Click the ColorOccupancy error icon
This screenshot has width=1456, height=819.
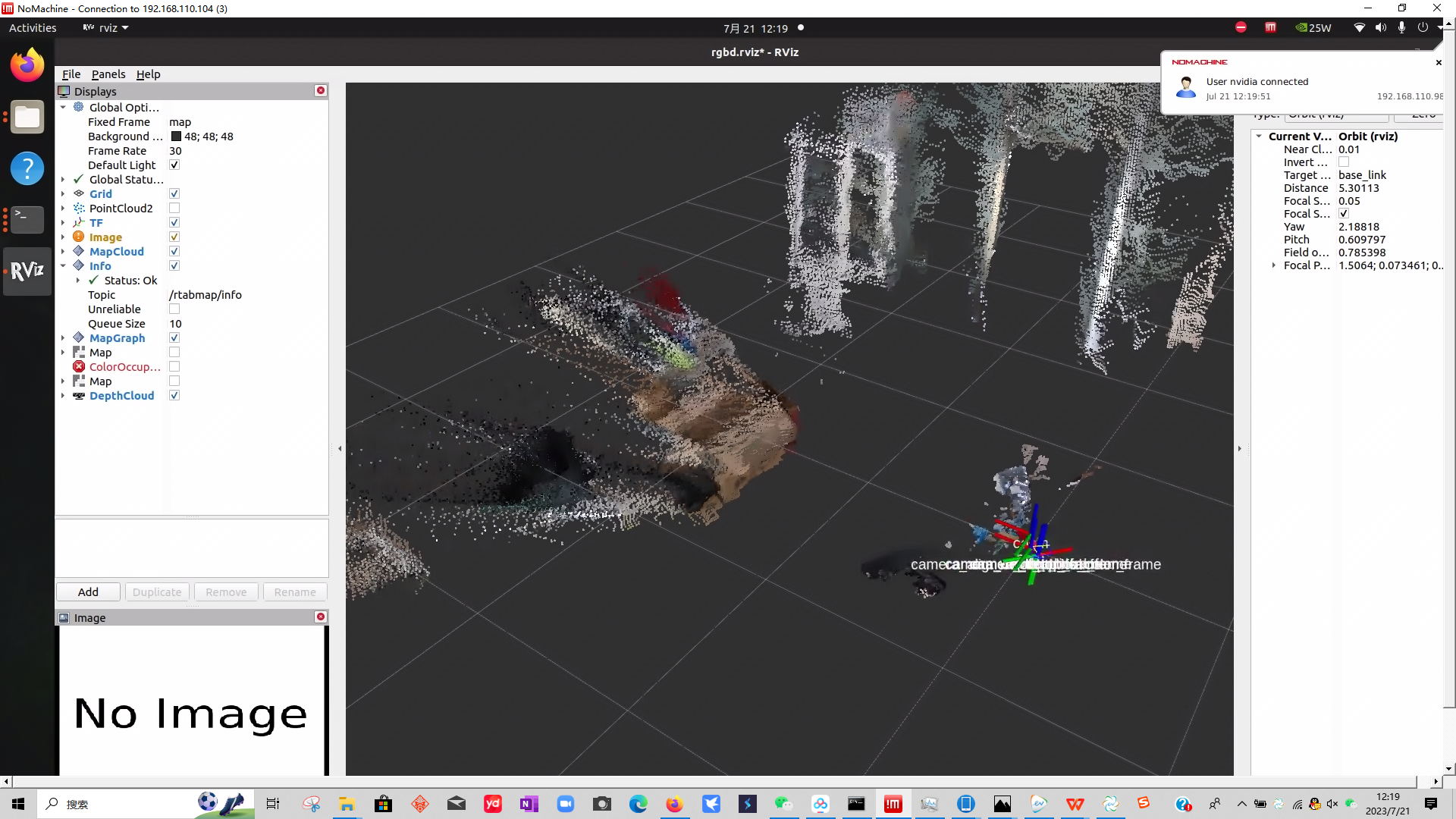(79, 366)
